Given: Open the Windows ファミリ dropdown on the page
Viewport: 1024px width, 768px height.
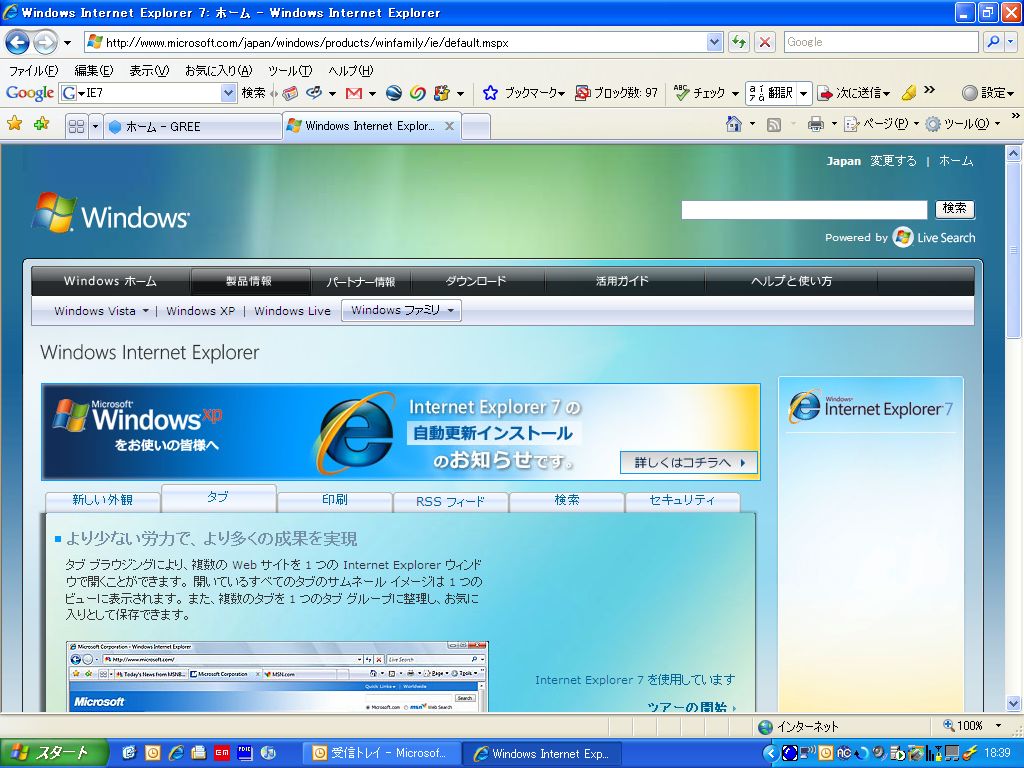Looking at the screenshot, I should [401, 310].
